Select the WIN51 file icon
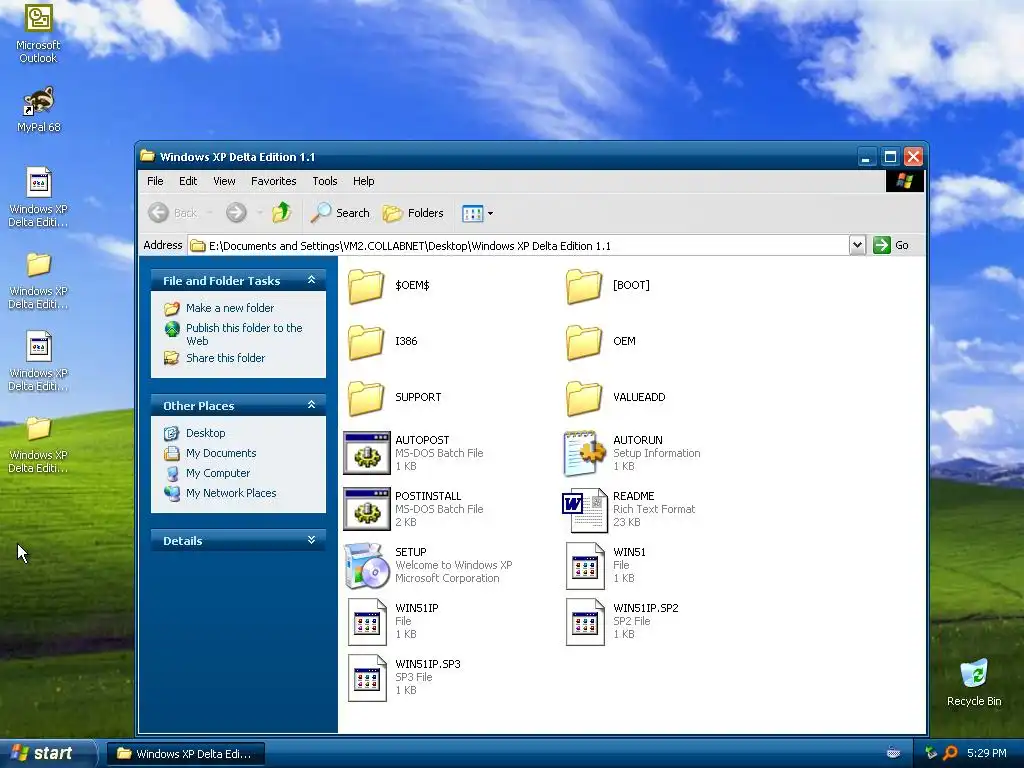 (x=584, y=566)
